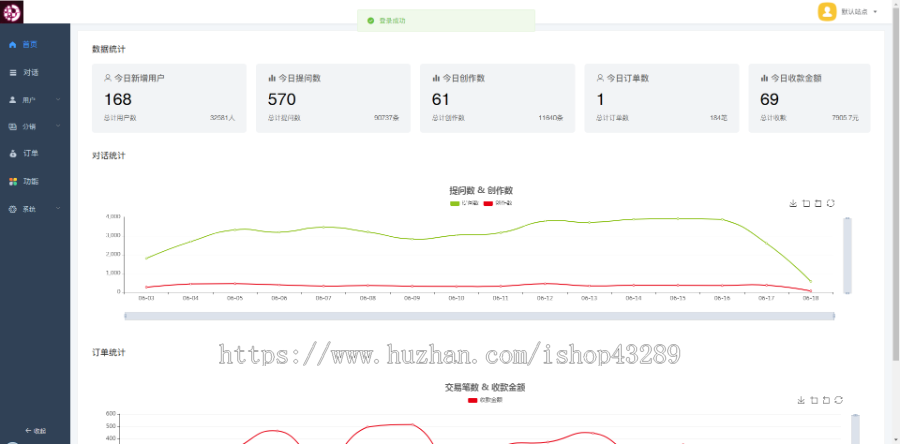Reset area zoom on 提问数 & 创作数 chart
The height and width of the screenshot is (444, 900).
(x=818, y=203)
